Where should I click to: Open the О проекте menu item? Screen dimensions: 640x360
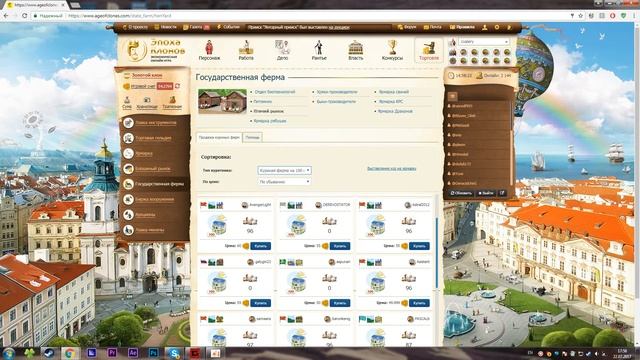coord(135,27)
